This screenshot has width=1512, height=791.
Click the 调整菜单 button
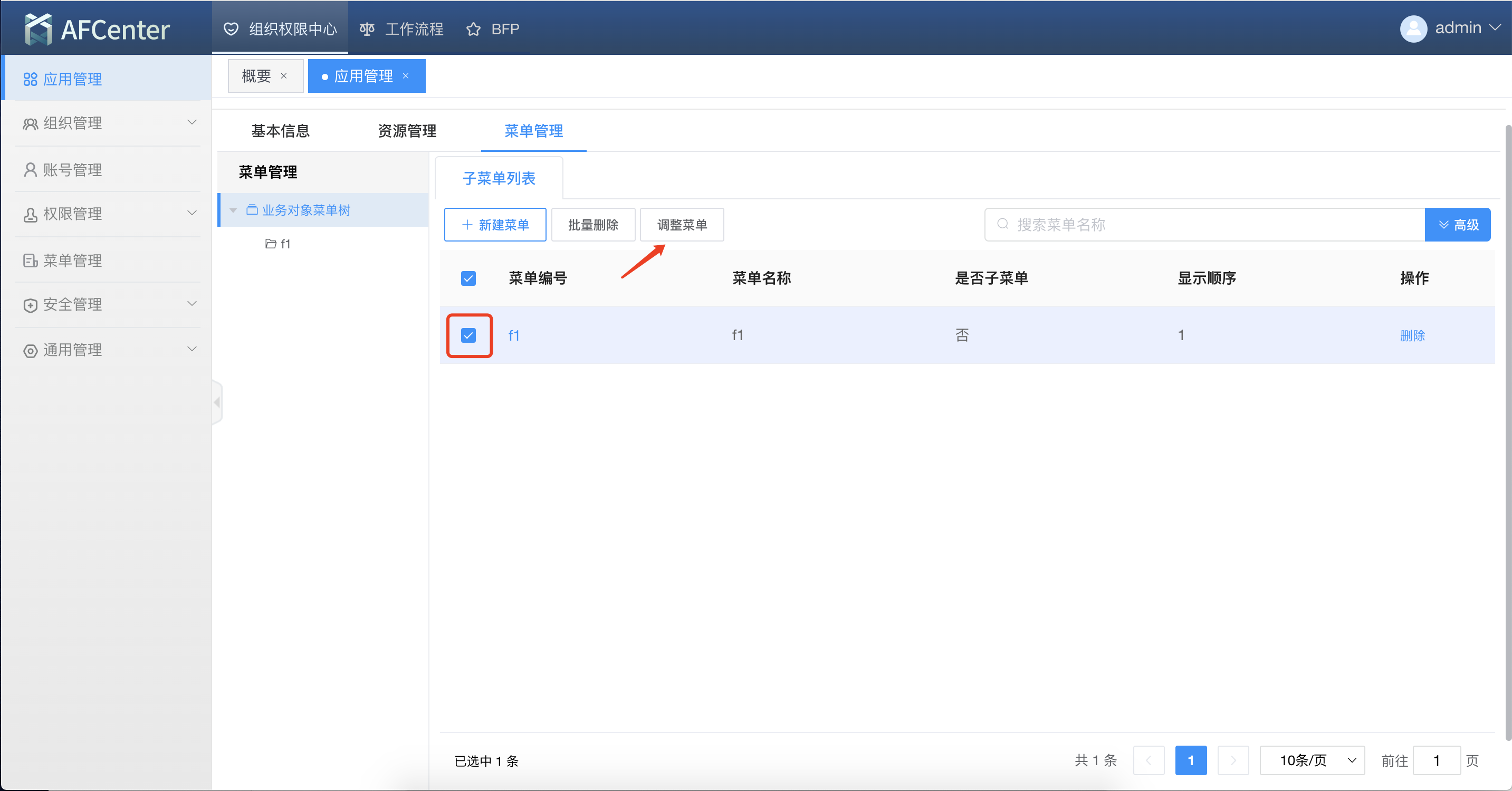(682, 224)
